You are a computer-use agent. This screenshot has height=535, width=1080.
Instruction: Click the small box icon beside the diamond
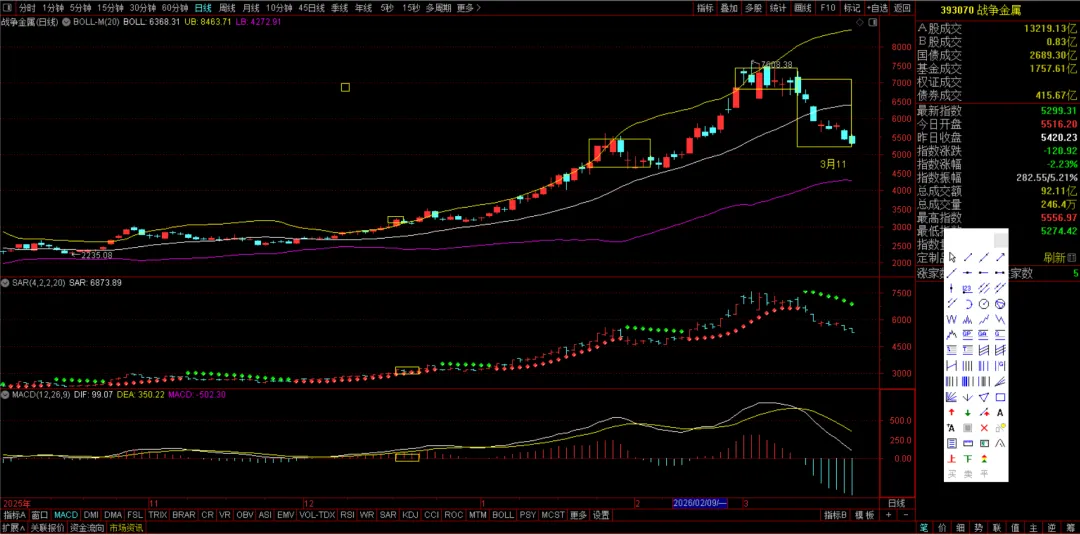(x=873, y=23)
